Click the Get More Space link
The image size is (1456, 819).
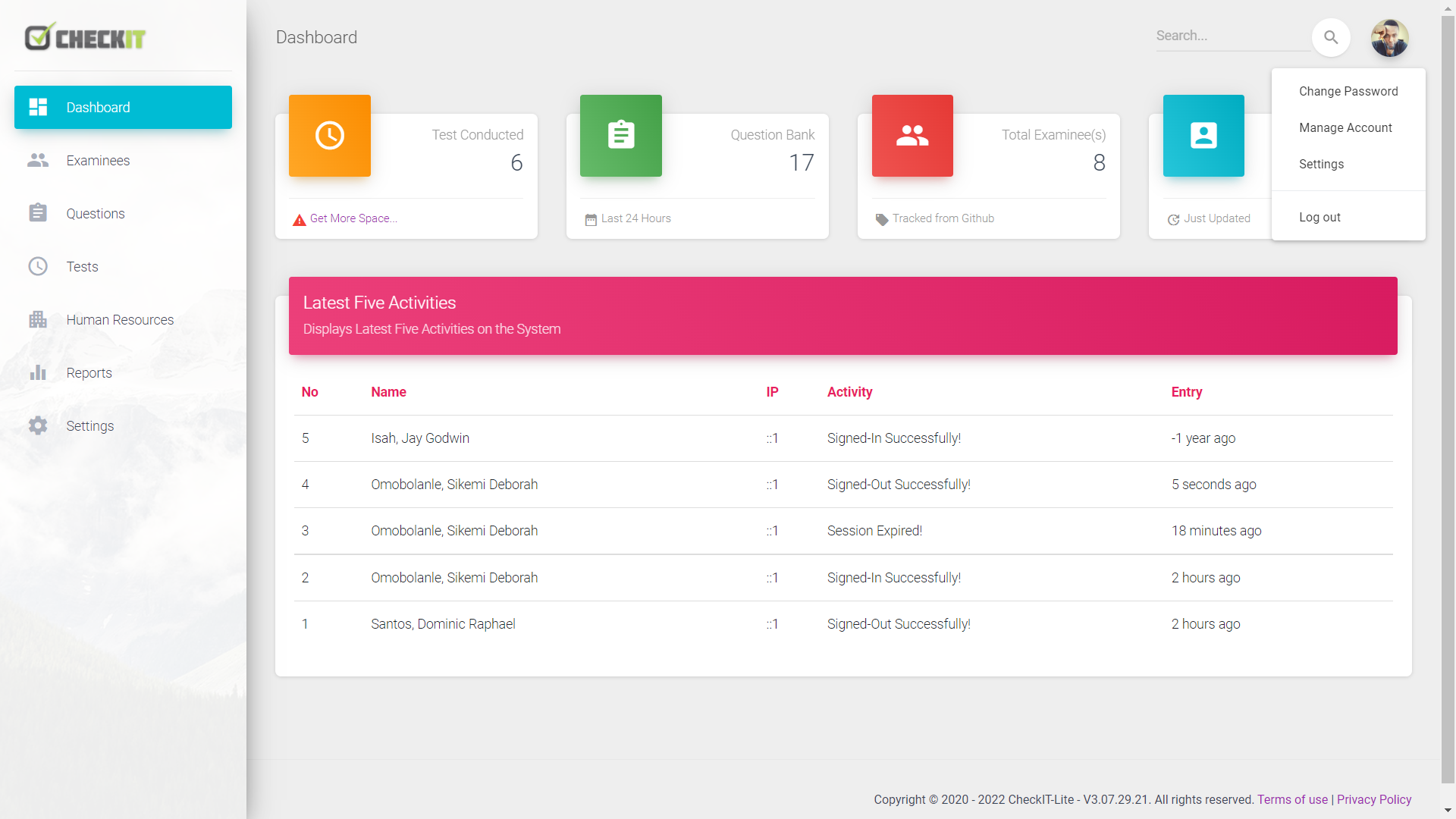(x=353, y=218)
